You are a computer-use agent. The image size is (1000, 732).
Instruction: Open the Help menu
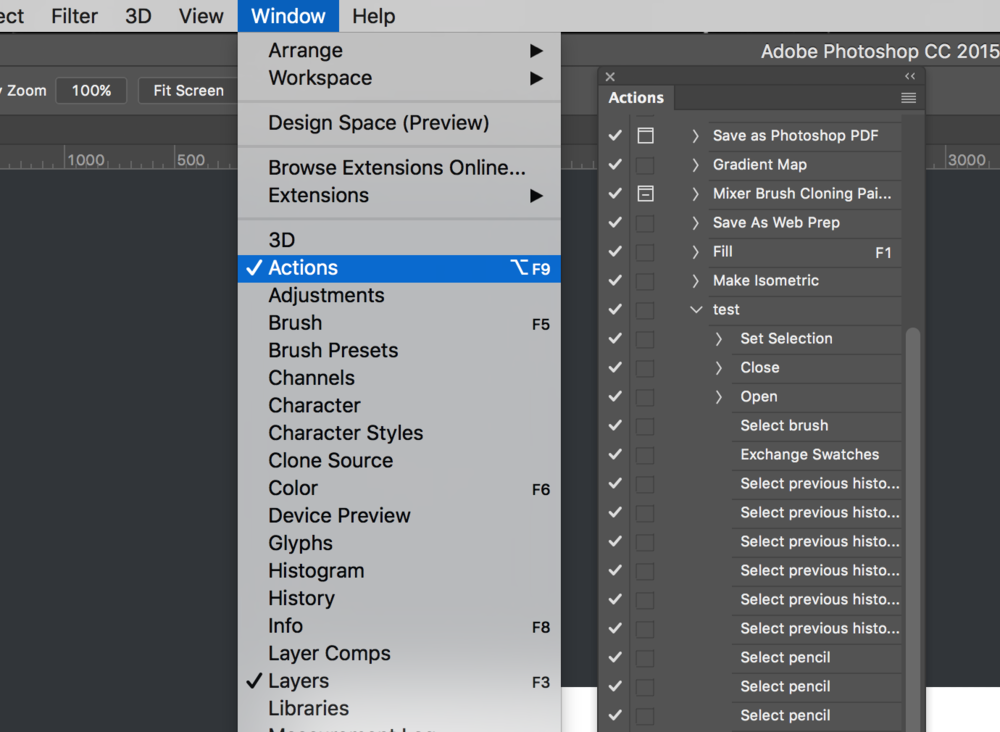tap(373, 16)
